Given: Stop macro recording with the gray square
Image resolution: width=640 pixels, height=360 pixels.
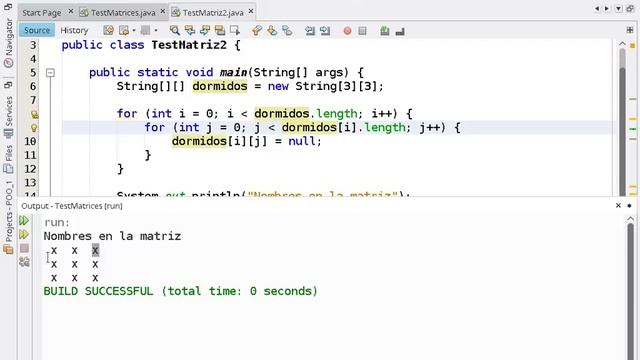Looking at the screenshot, I should pyautogui.click(x=362, y=31).
